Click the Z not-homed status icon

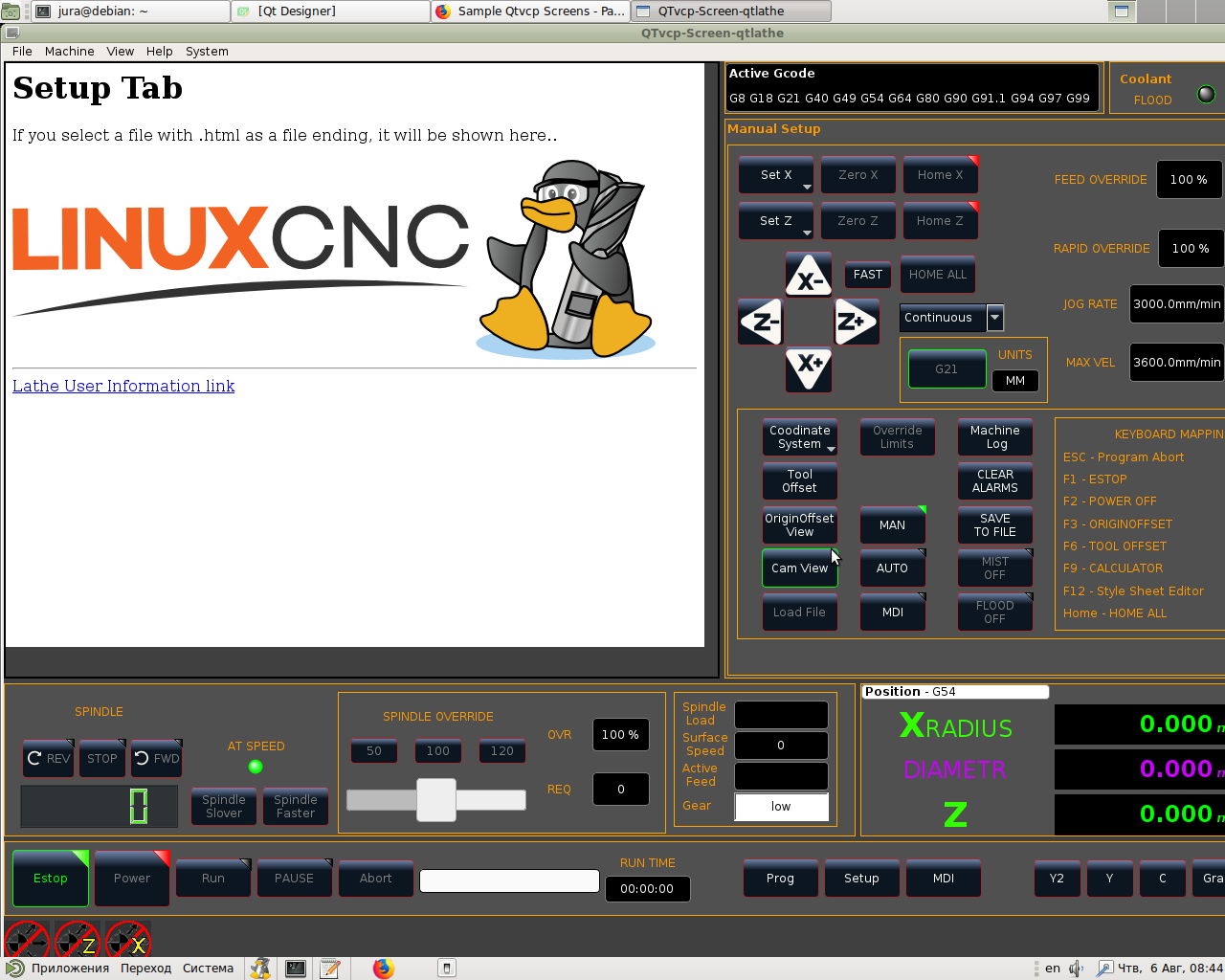point(78,940)
